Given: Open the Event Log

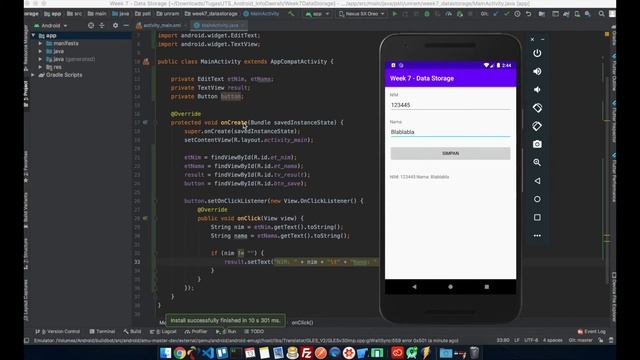Looking at the screenshot, I should [x=592, y=331].
